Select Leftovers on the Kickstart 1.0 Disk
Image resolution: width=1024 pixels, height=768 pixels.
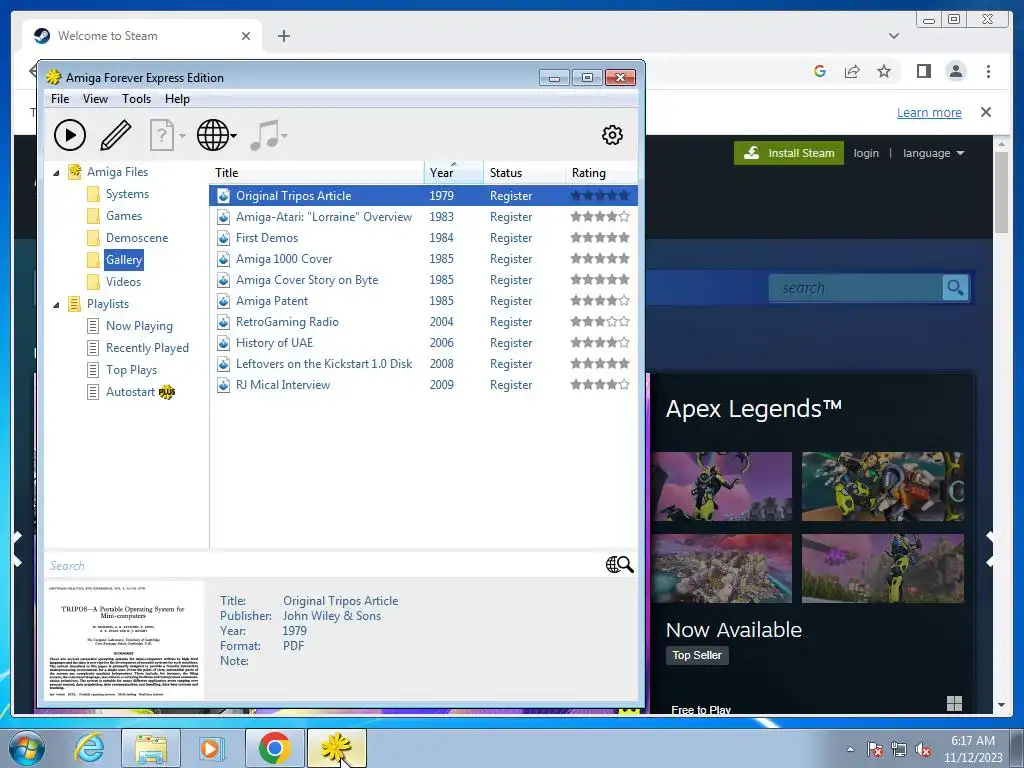[423, 364]
